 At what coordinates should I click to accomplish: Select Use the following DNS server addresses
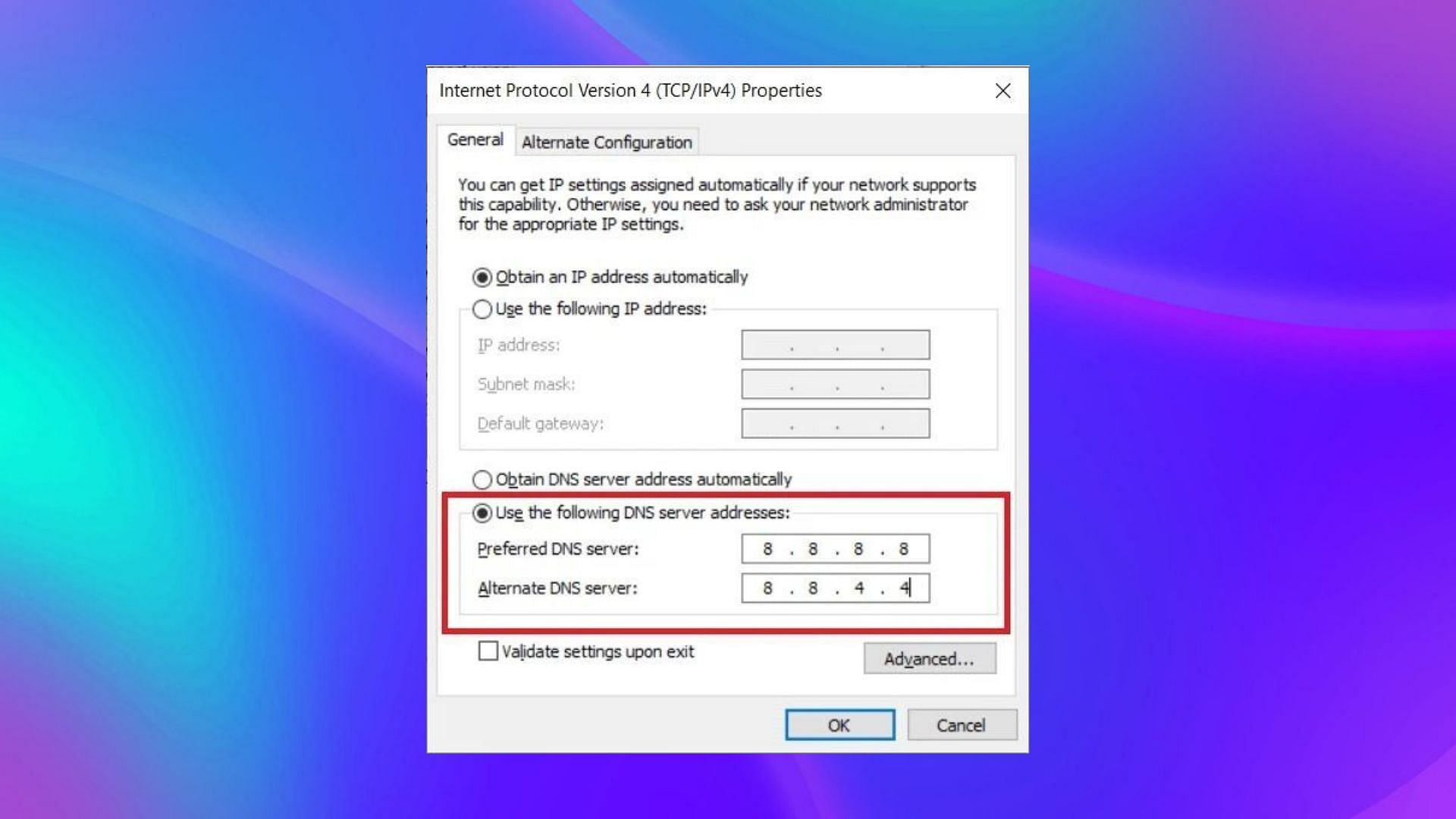click(x=631, y=513)
